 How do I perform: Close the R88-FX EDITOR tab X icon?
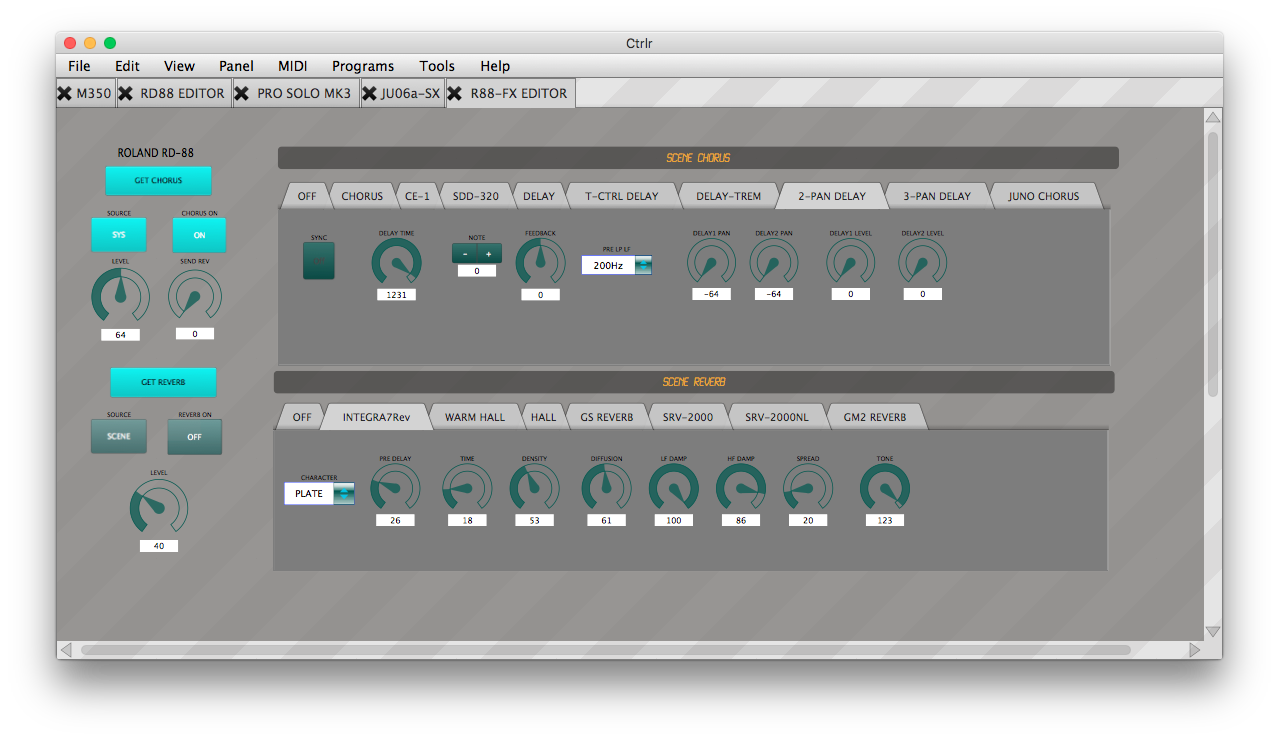coord(454,93)
